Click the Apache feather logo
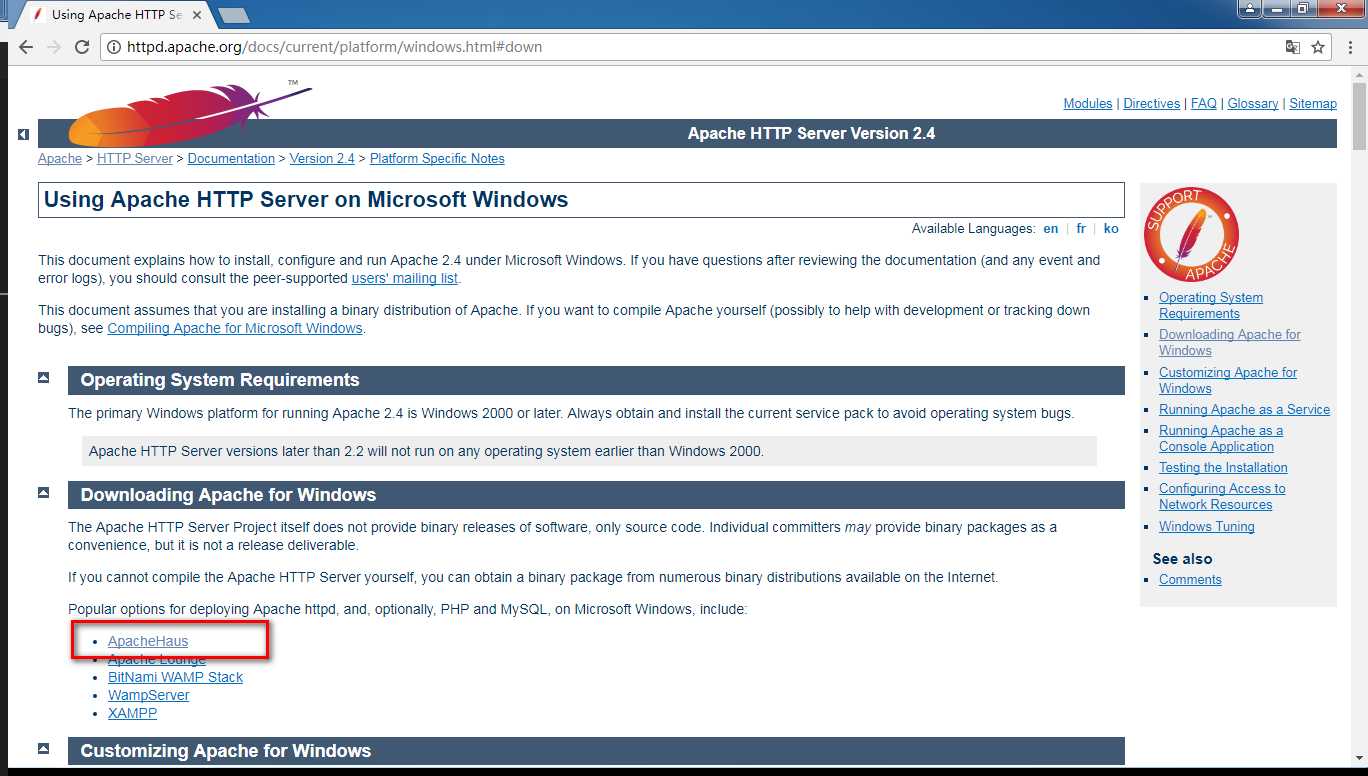The width and height of the screenshot is (1368, 776). [x=189, y=113]
